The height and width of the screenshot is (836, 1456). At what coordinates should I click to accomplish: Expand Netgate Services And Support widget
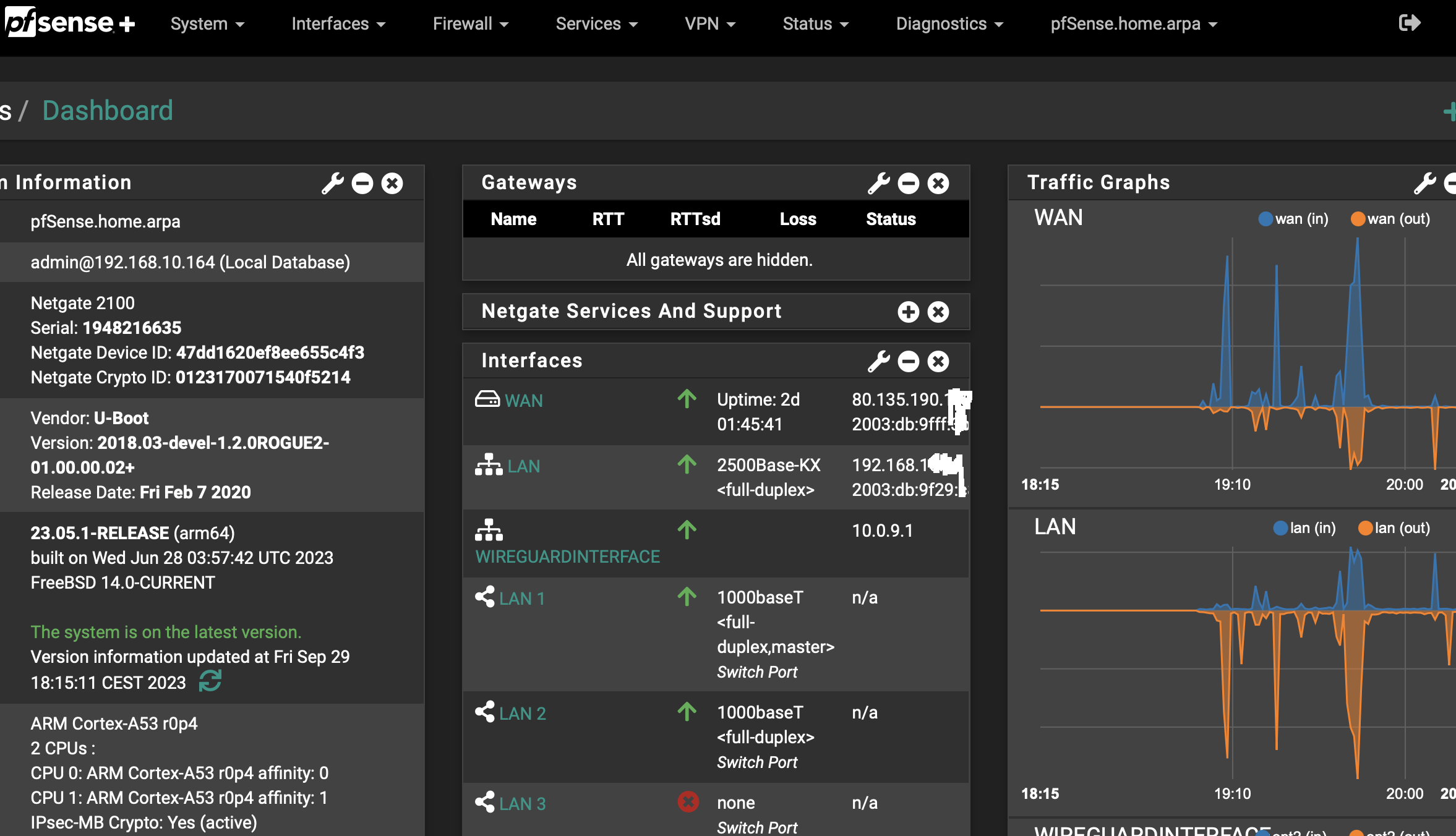pyautogui.click(x=909, y=312)
